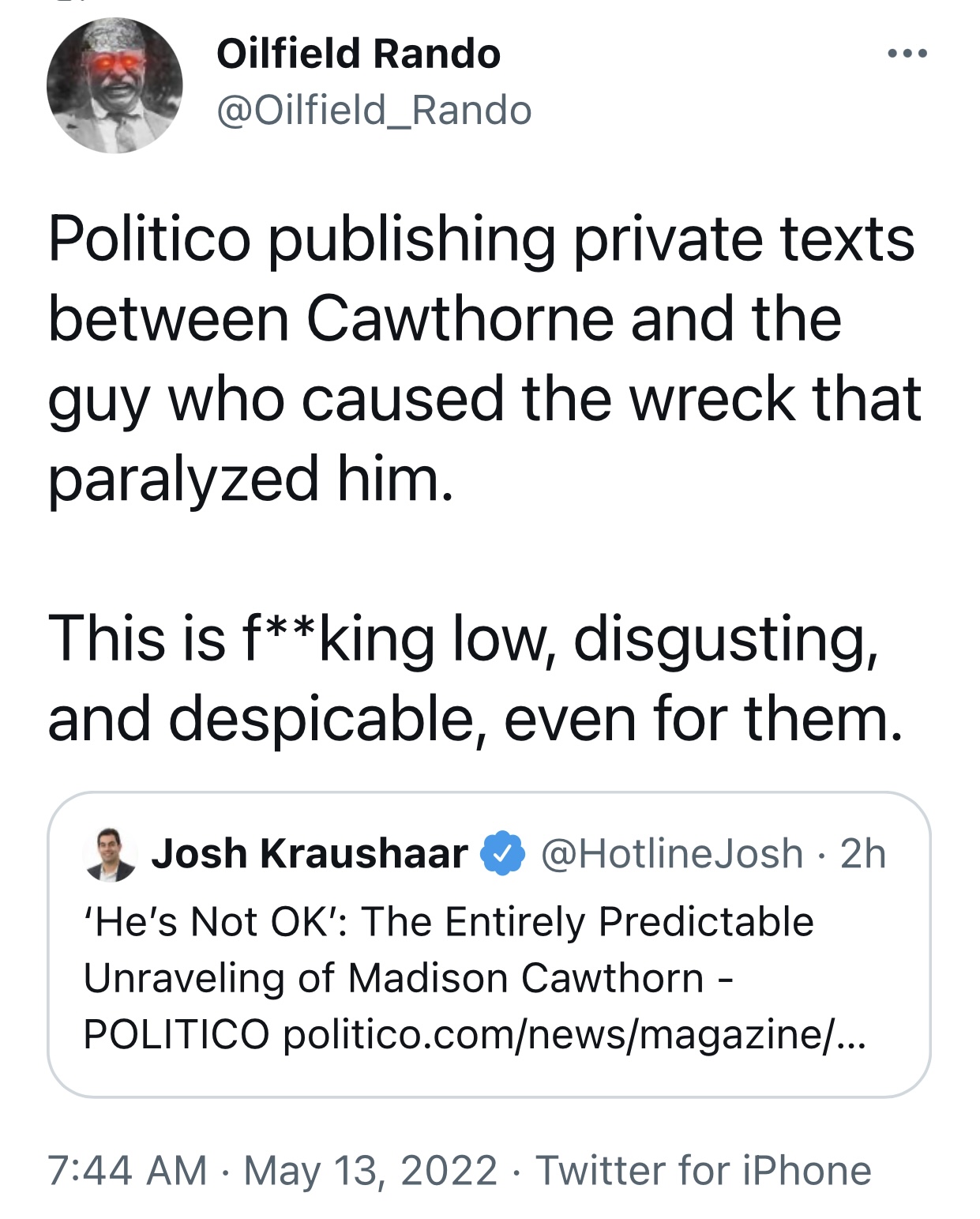This screenshot has width=980, height=1219.
Task: Click the Oilfield Rando display name
Action: tap(359, 54)
